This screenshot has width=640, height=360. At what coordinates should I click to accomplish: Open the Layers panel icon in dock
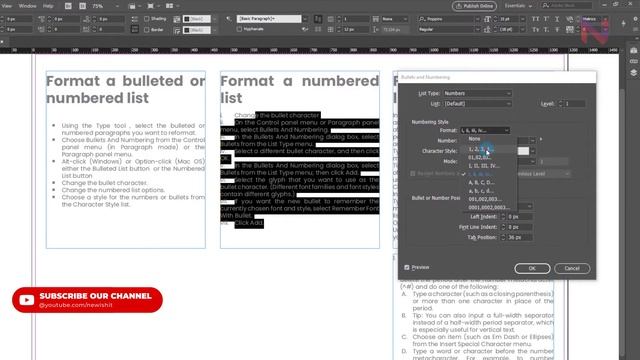pos(633,73)
